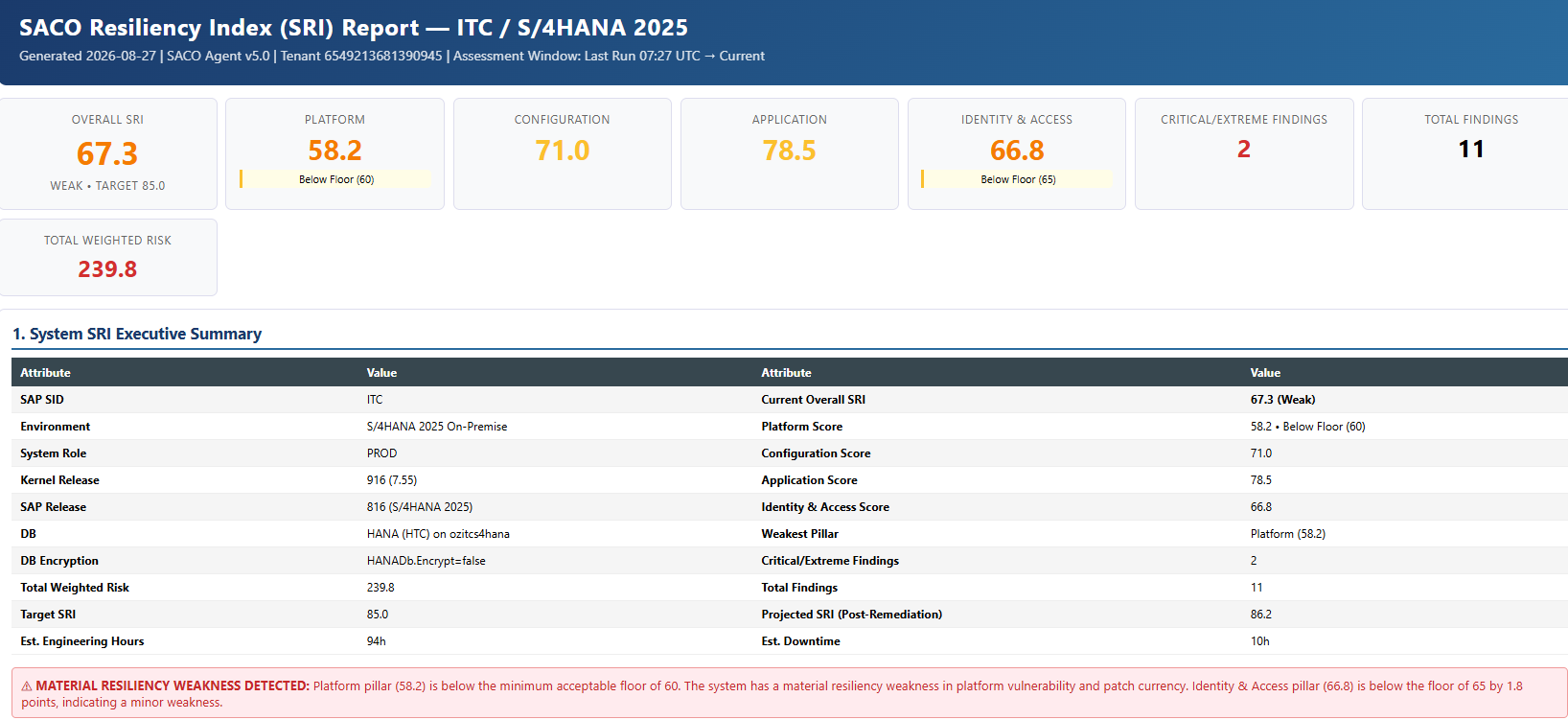
Task: Click the Below Floor (60) badge in Platform card
Action: point(335,179)
